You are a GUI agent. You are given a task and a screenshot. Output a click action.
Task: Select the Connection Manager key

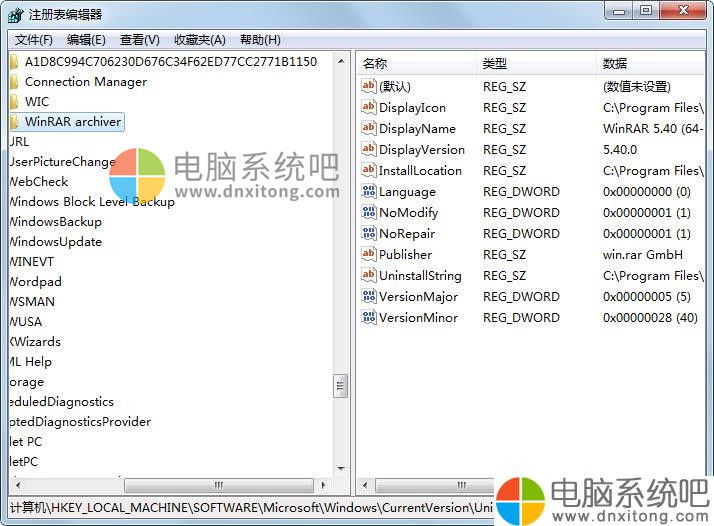point(86,82)
